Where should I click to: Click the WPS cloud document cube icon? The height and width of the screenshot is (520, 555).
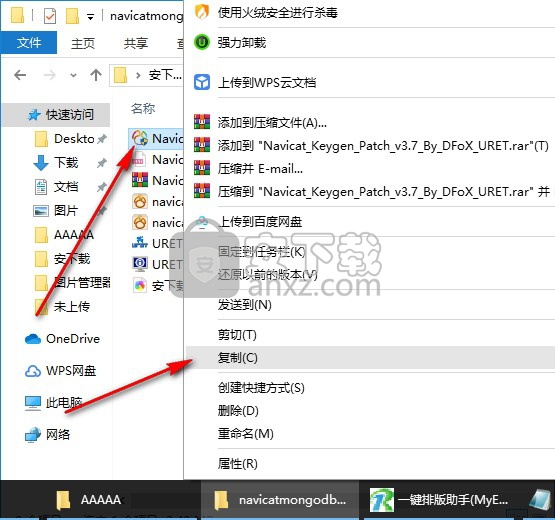coord(202,82)
